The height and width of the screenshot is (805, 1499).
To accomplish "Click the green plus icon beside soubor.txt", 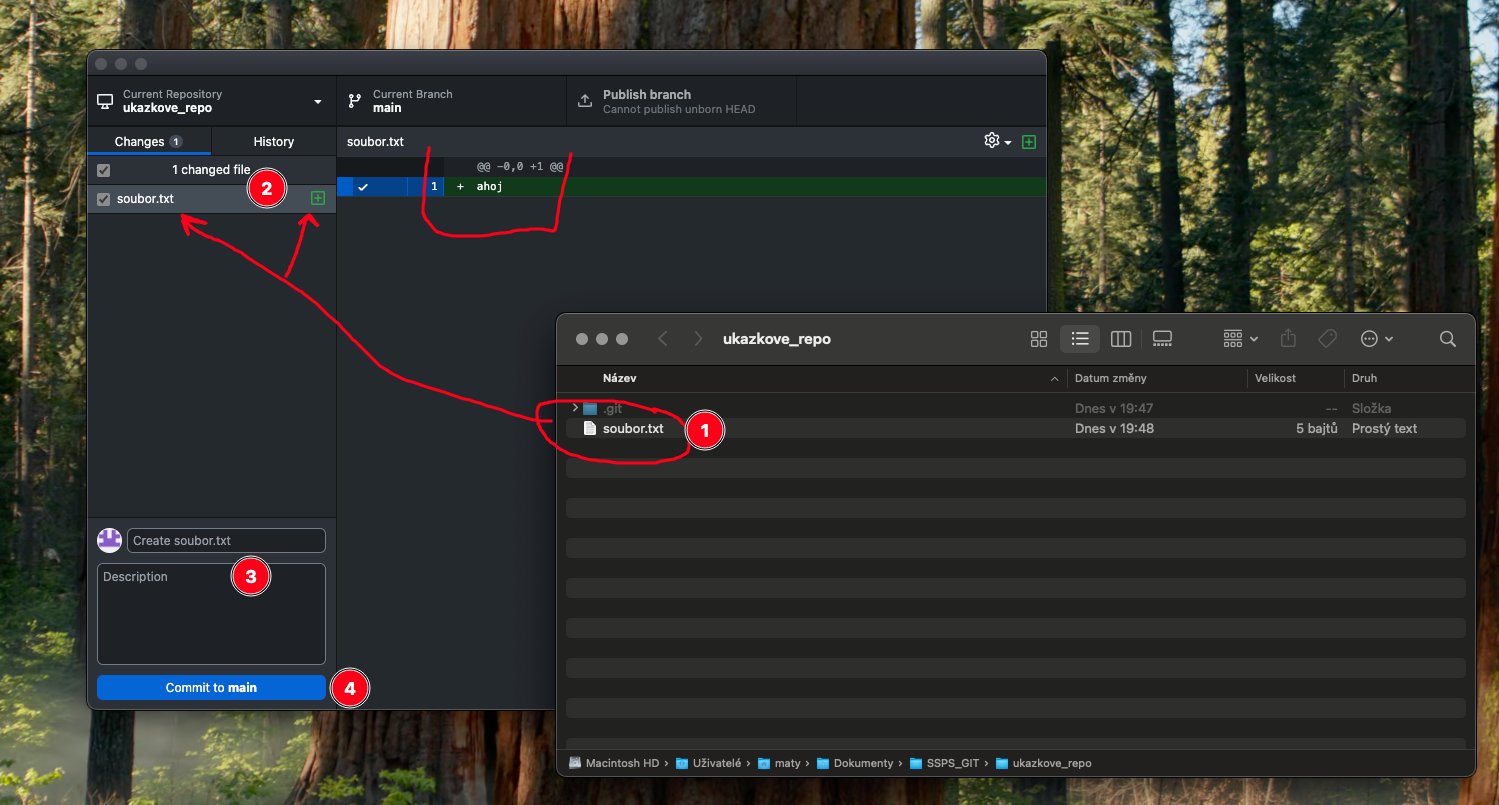I will click(317, 198).
